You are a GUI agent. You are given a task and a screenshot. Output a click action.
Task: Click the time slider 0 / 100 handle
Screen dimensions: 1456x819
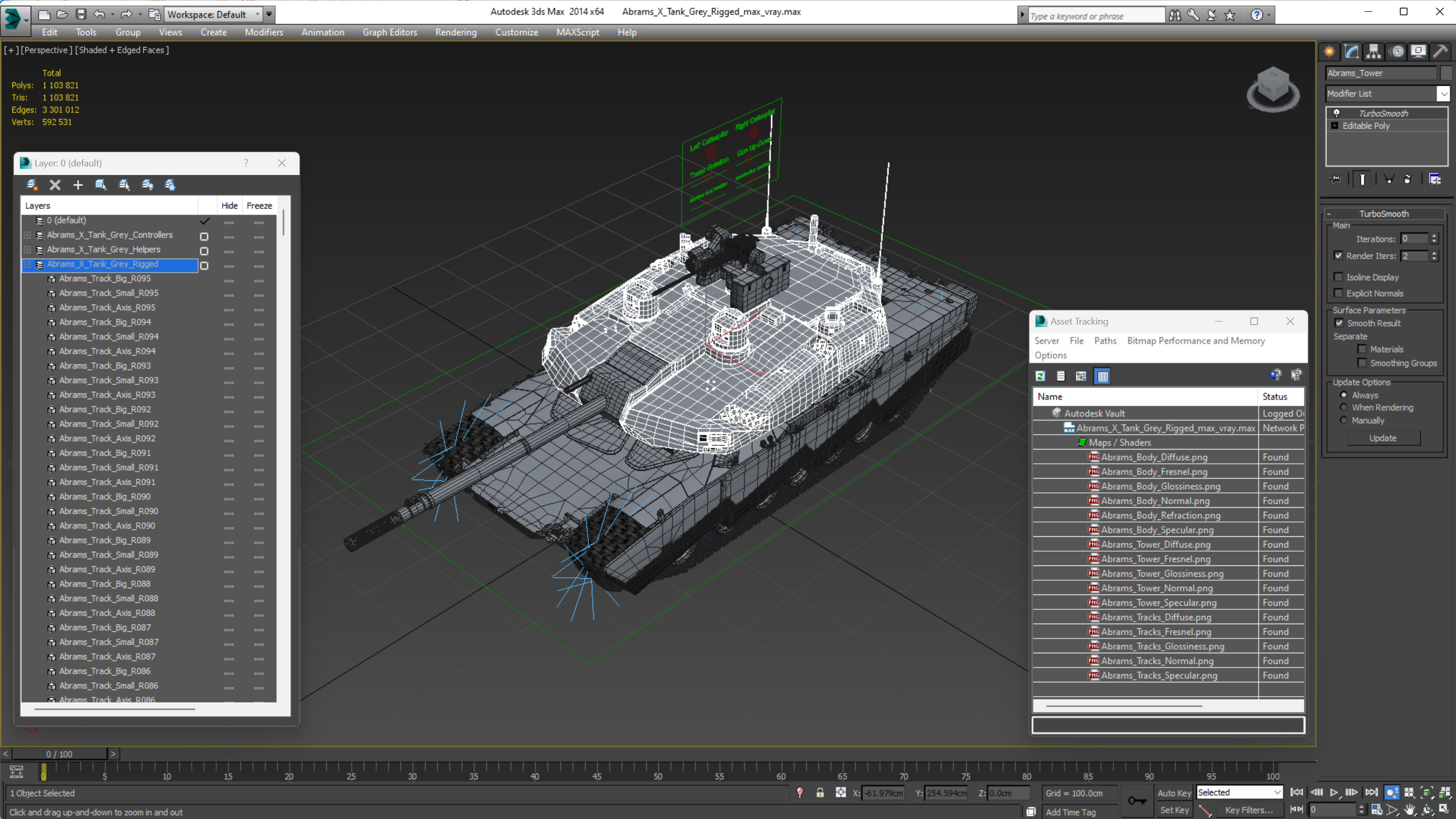(x=59, y=754)
